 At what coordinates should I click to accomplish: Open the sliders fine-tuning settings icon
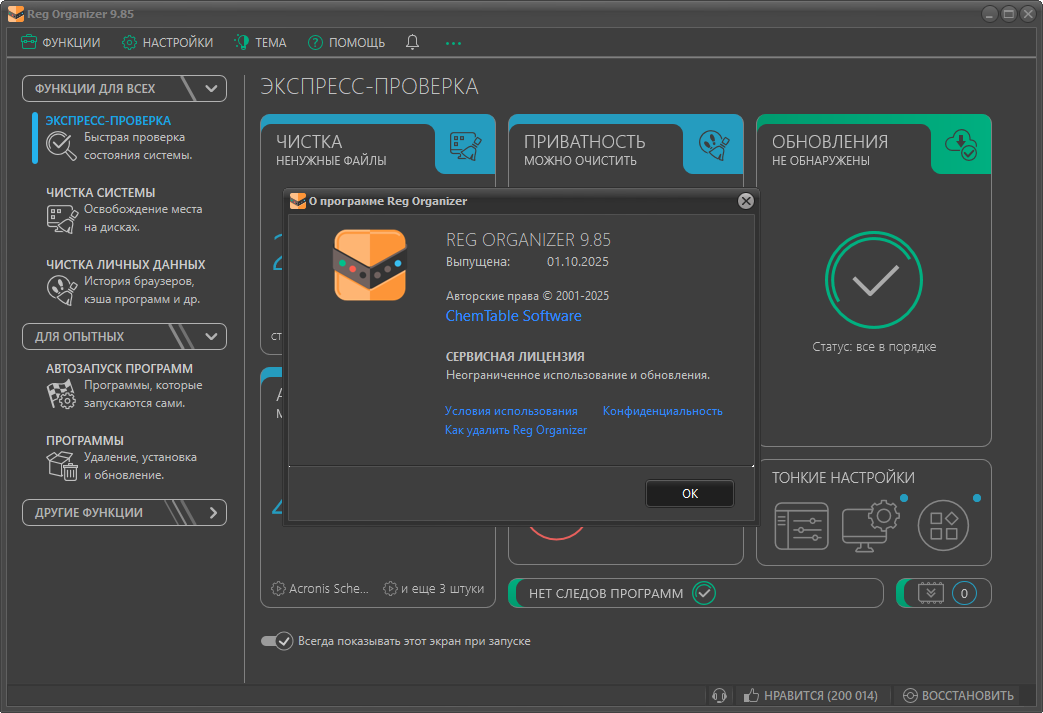click(x=801, y=526)
